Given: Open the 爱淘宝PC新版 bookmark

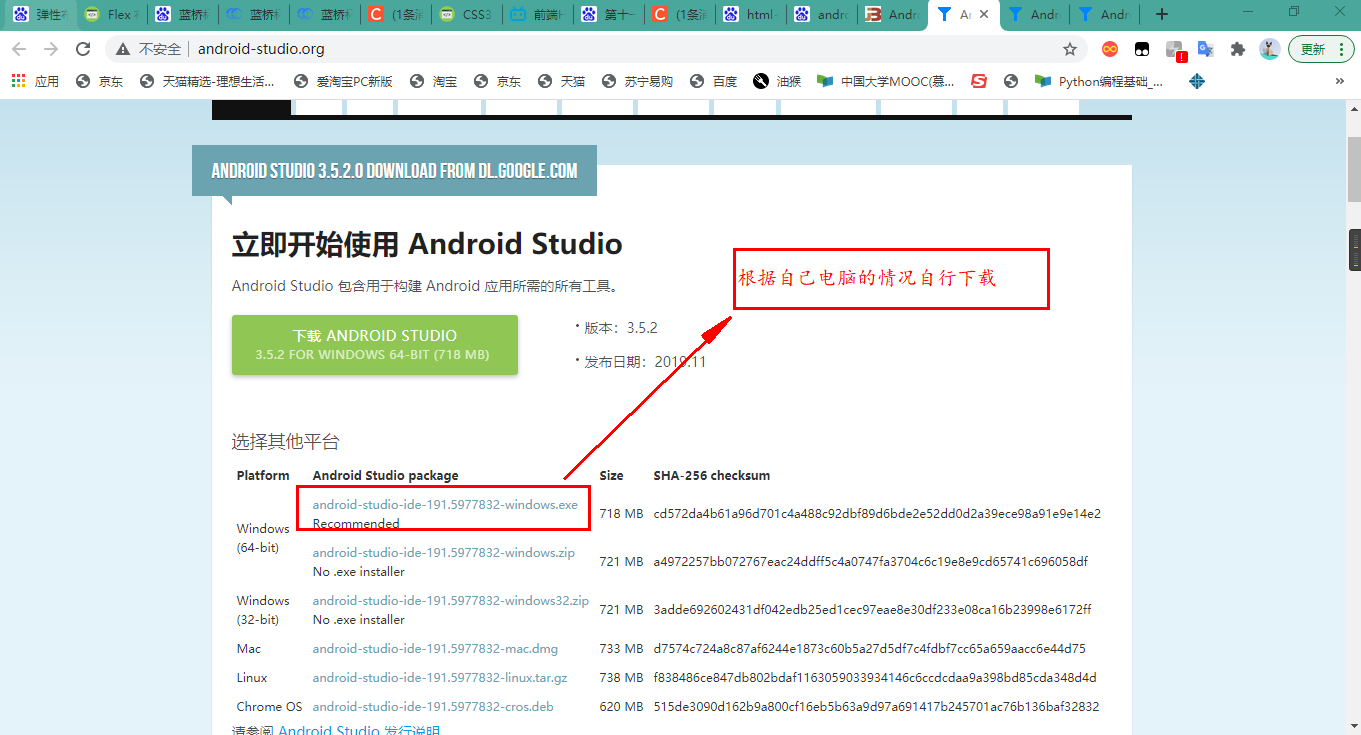Looking at the screenshot, I should (x=342, y=81).
